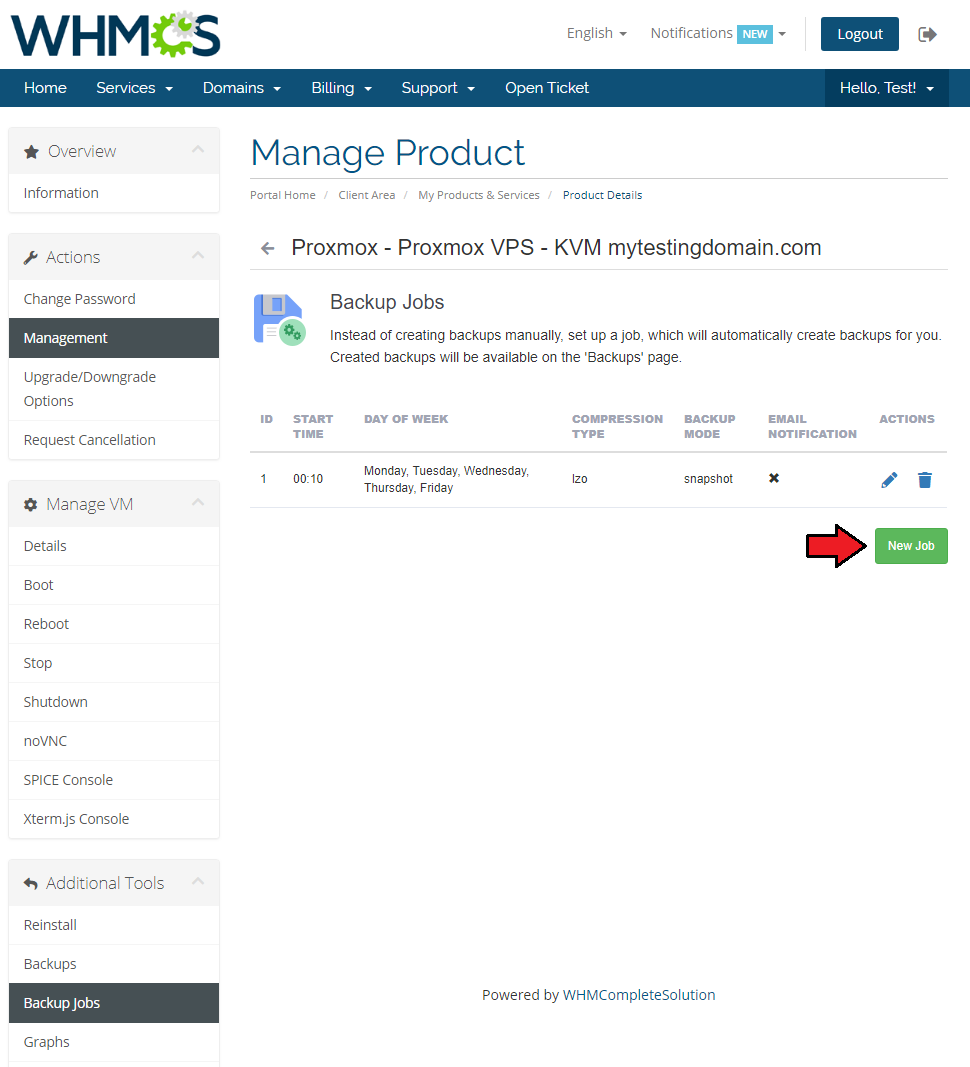The height and width of the screenshot is (1067, 970).
Task: Open the Hello, Test! account dropdown
Action: point(886,88)
